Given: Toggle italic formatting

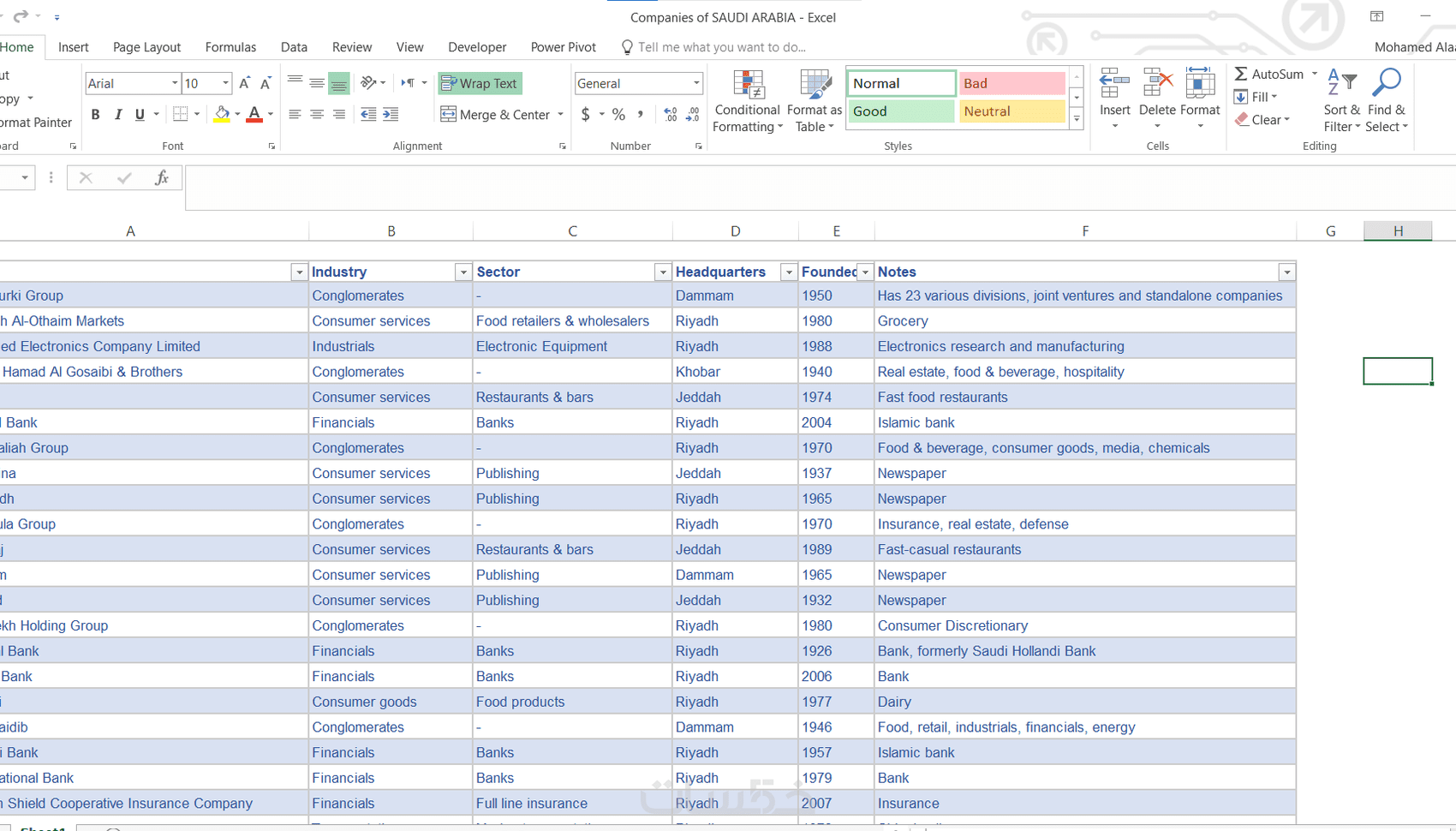Looking at the screenshot, I should click(x=118, y=114).
